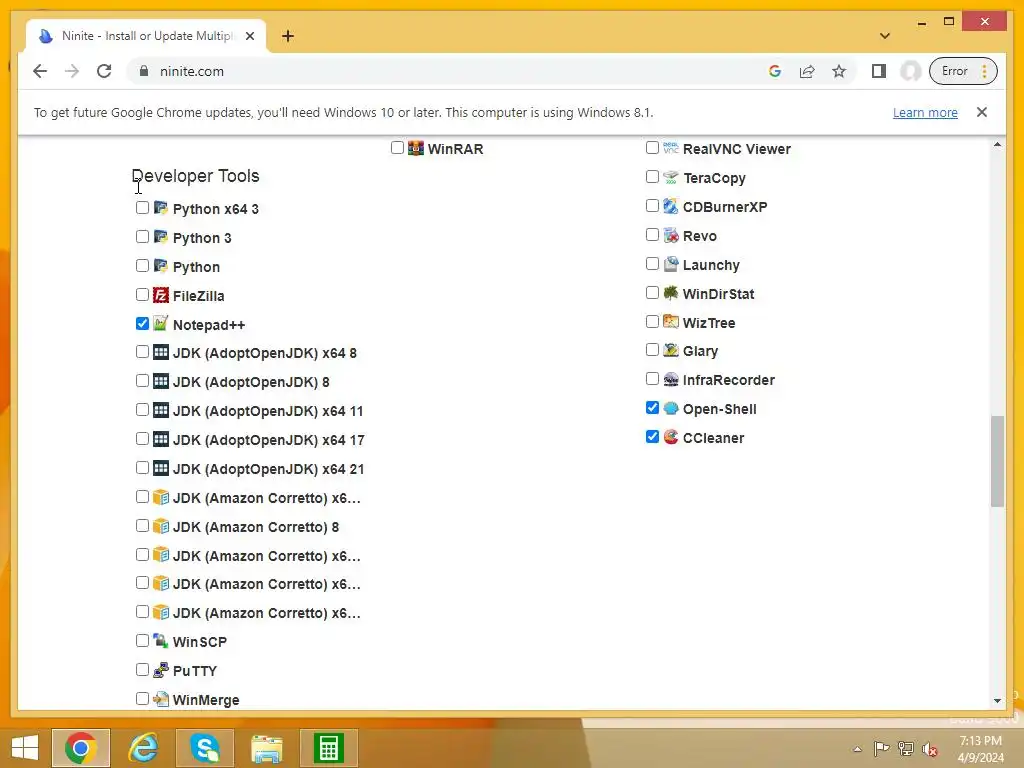Open the Windows Start button
Viewport: 1024px width, 768px height.
click(25, 748)
